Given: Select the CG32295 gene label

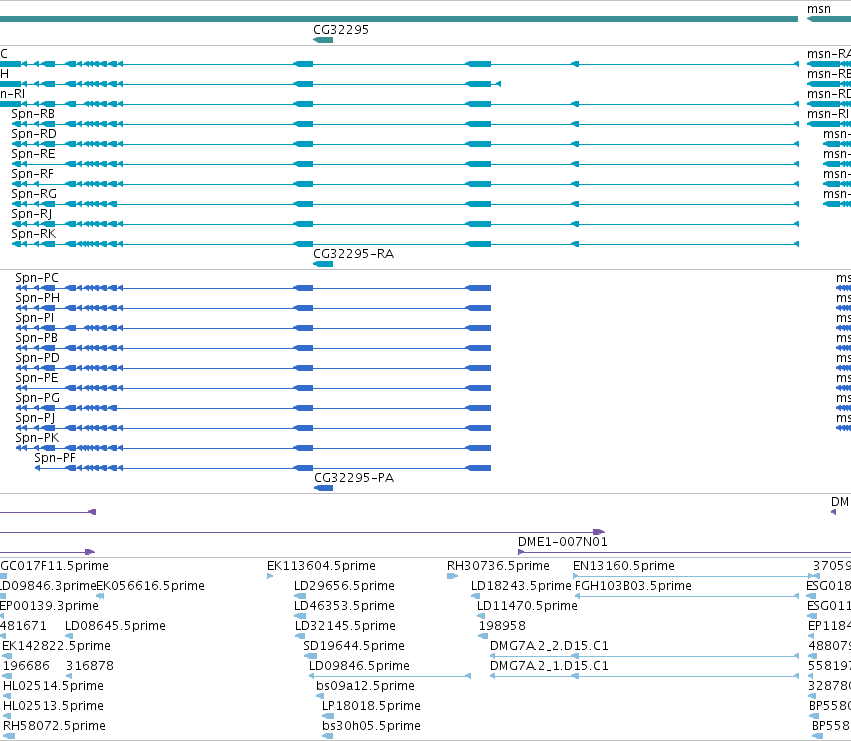Looking at the screenshot, I should tap(341, 29).
